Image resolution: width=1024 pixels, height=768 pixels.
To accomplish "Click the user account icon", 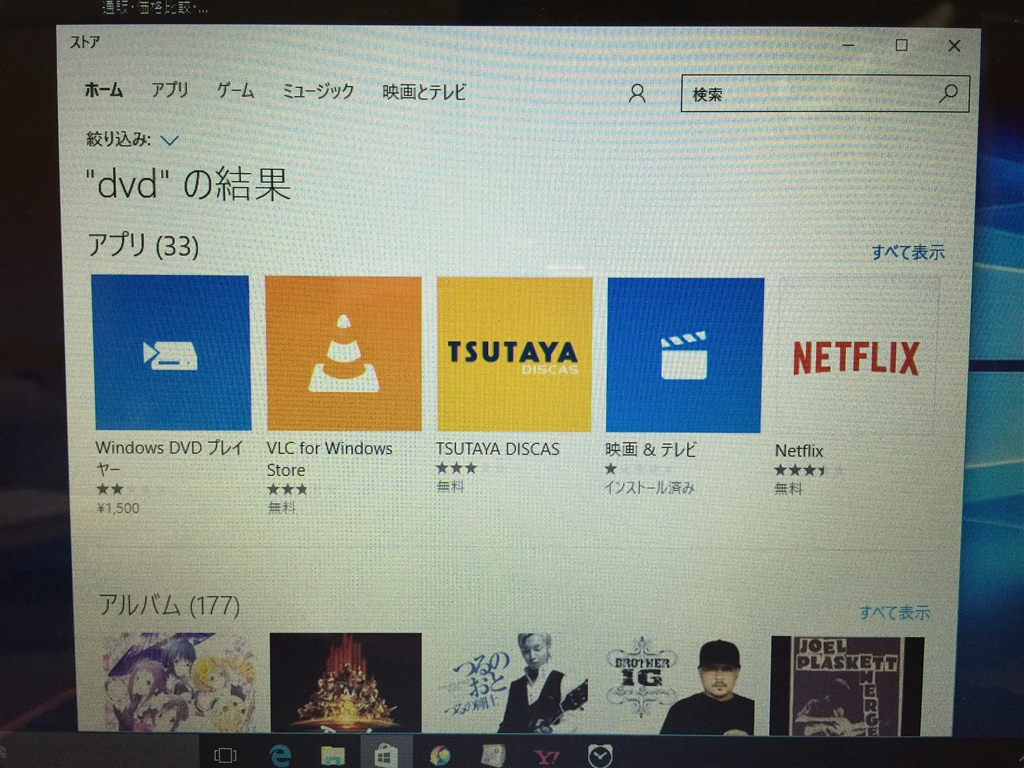I will click(x=637, y=94).
